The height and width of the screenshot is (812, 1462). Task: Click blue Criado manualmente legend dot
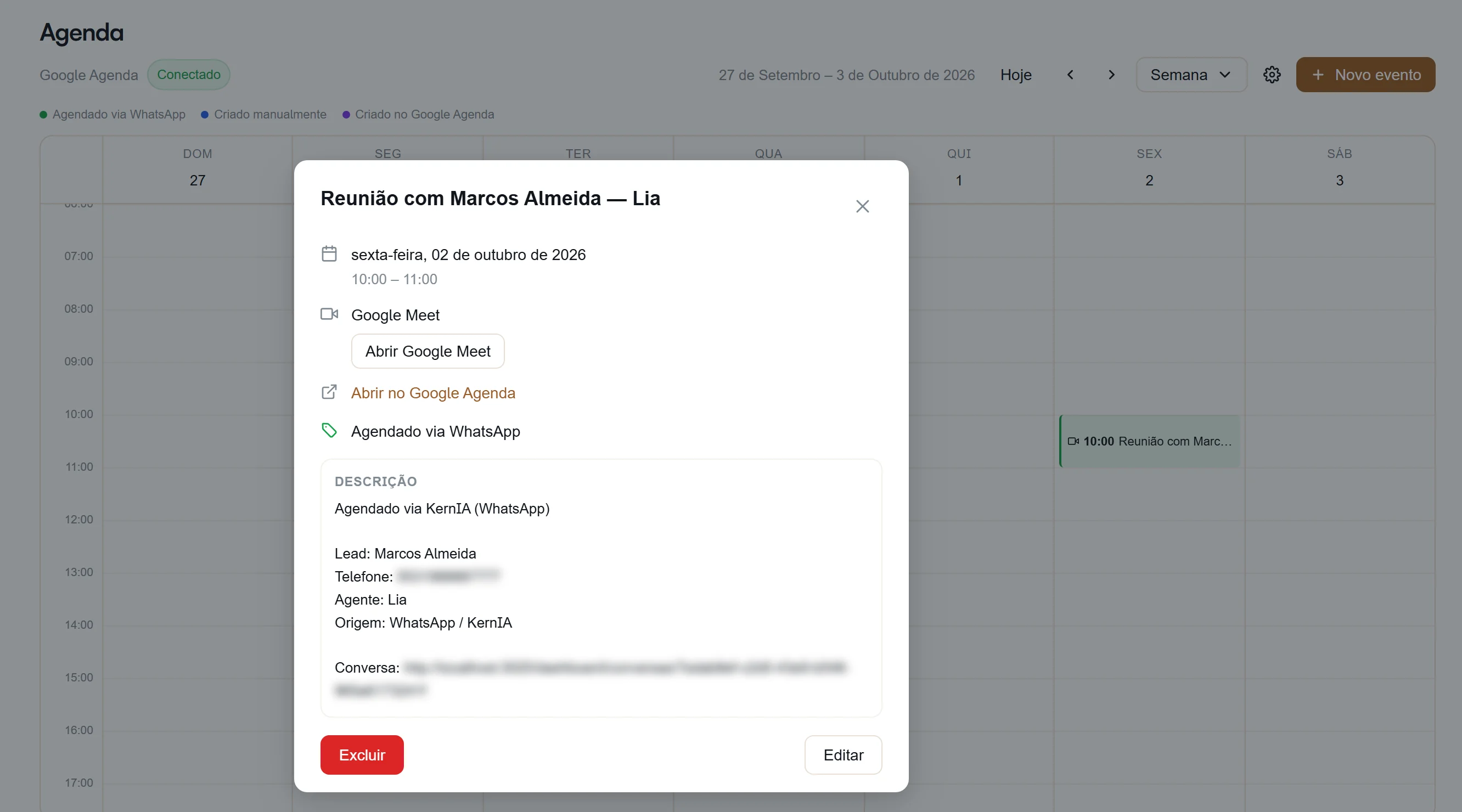pyautogui.click(x=204, y=115)
